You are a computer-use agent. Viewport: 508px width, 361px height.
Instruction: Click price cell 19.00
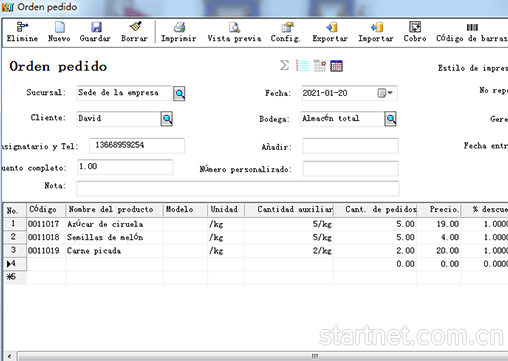439,224
